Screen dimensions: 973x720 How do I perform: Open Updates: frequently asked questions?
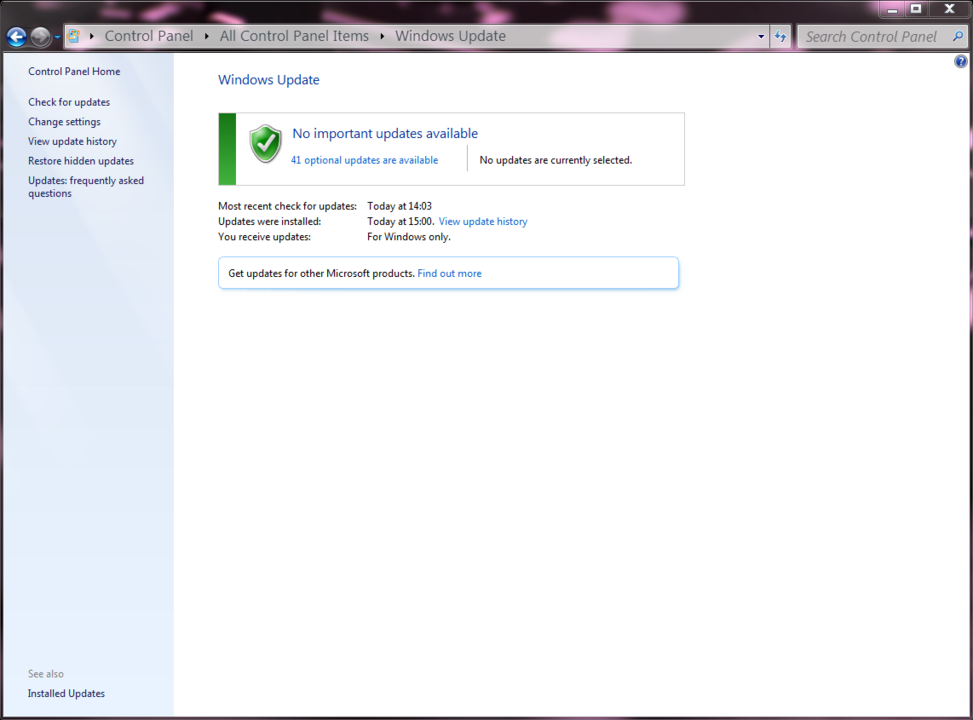pos(86,187)
